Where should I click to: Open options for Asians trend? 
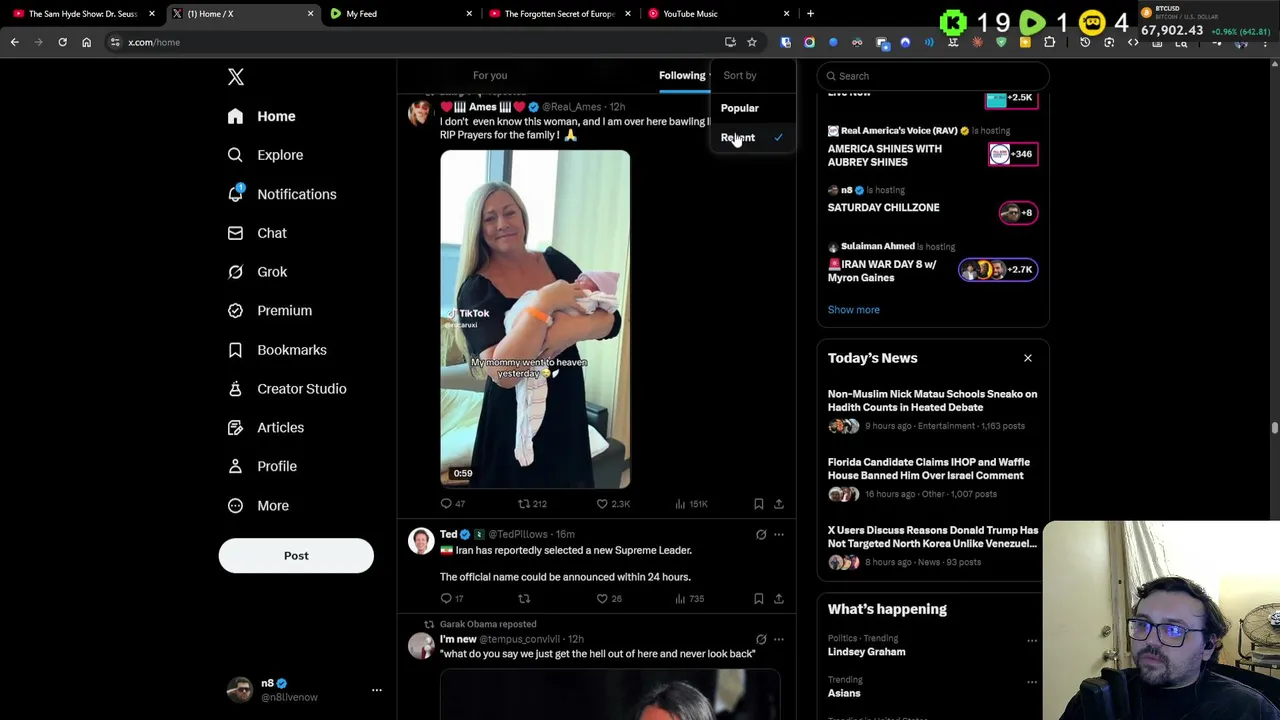click(1032, 683)
